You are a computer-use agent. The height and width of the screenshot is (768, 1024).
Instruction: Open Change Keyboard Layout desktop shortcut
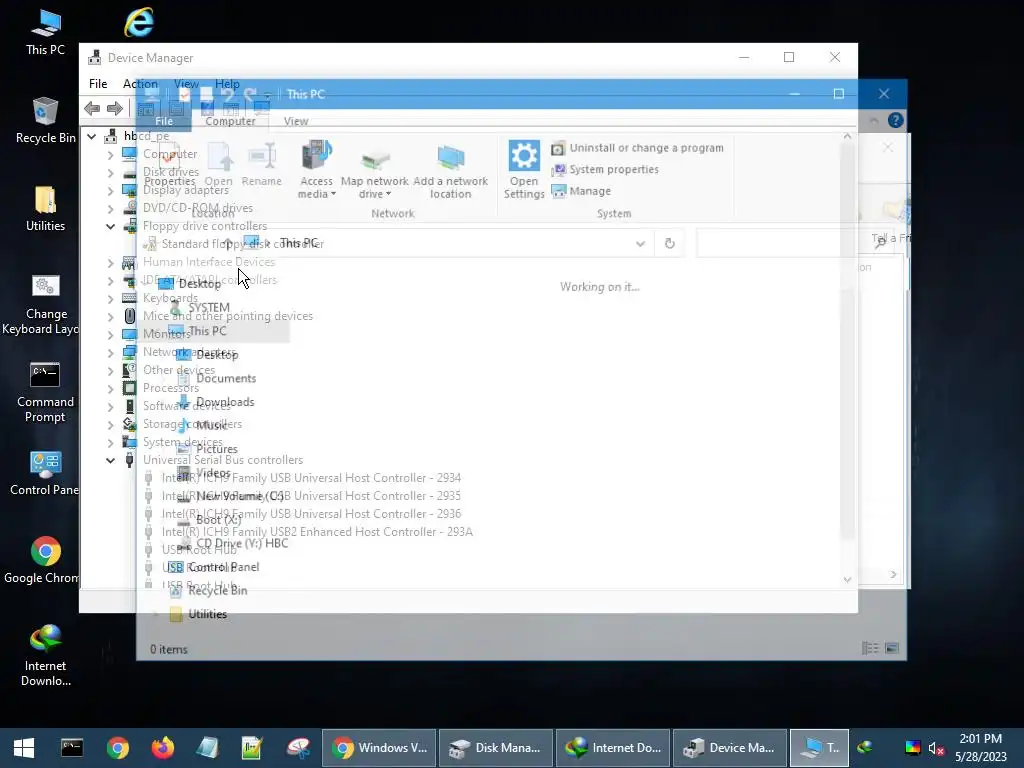tap(45, 304)
